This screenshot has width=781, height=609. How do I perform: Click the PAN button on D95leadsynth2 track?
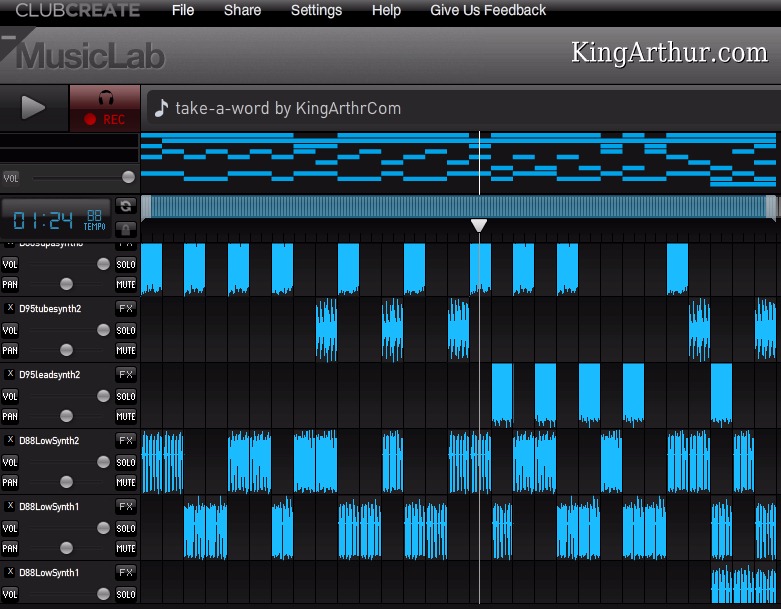[9, 416]
